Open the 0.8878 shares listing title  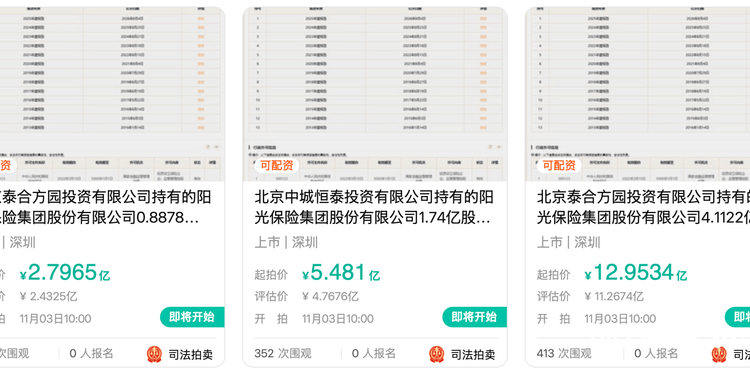[106, 207]
